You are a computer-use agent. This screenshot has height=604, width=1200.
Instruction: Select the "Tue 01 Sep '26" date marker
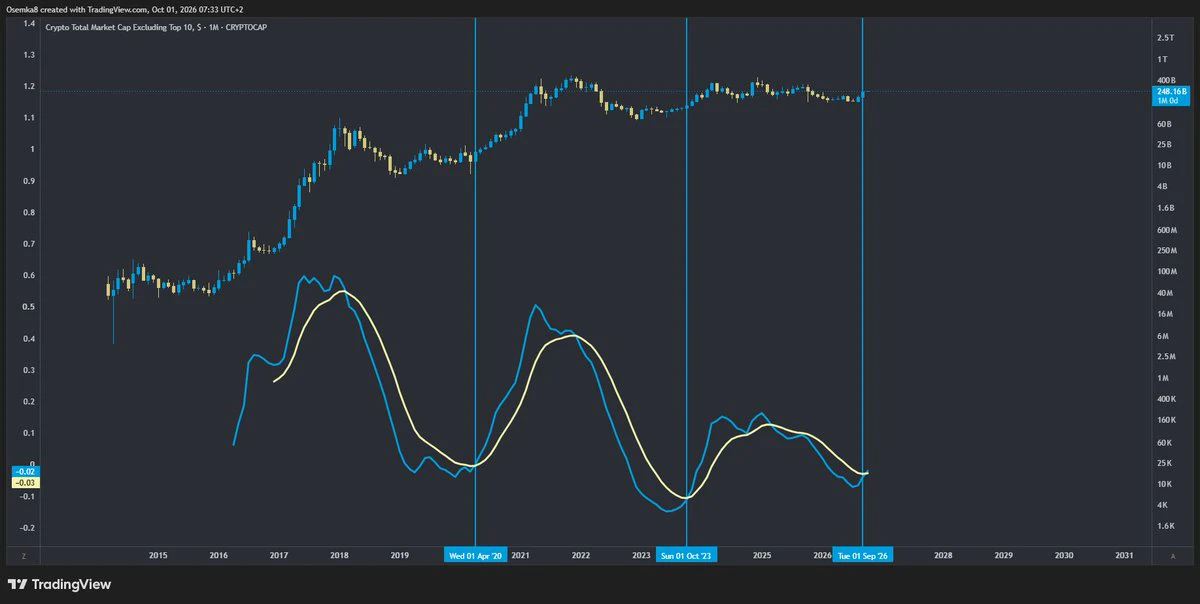[862, 556]
